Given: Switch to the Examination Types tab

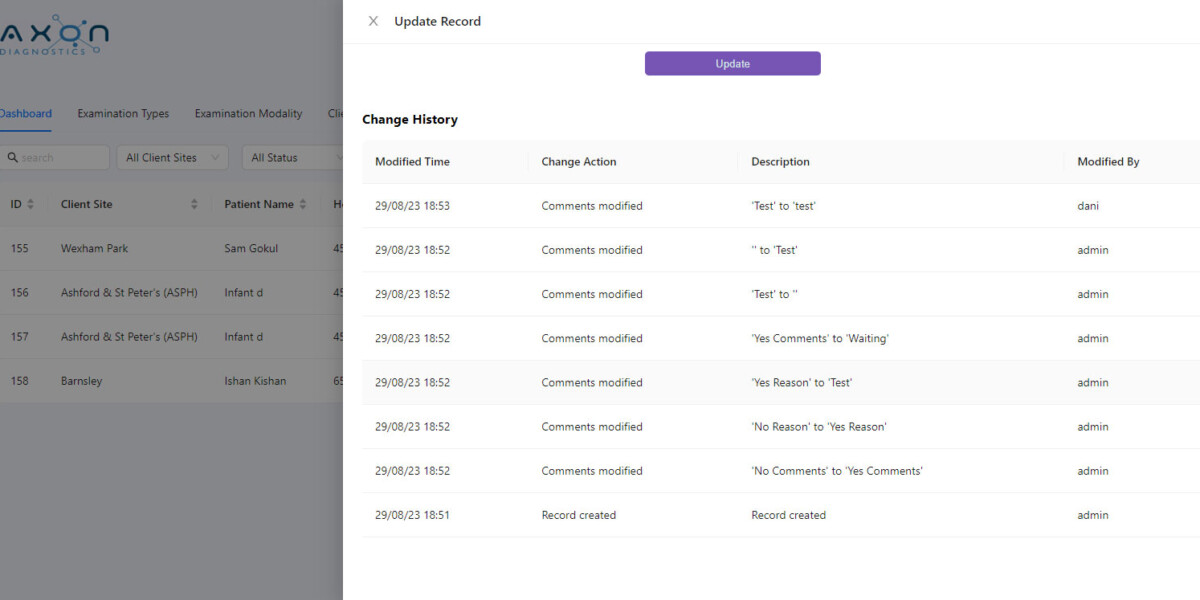Looking at the screenshot, I should (x=123, y=113).
